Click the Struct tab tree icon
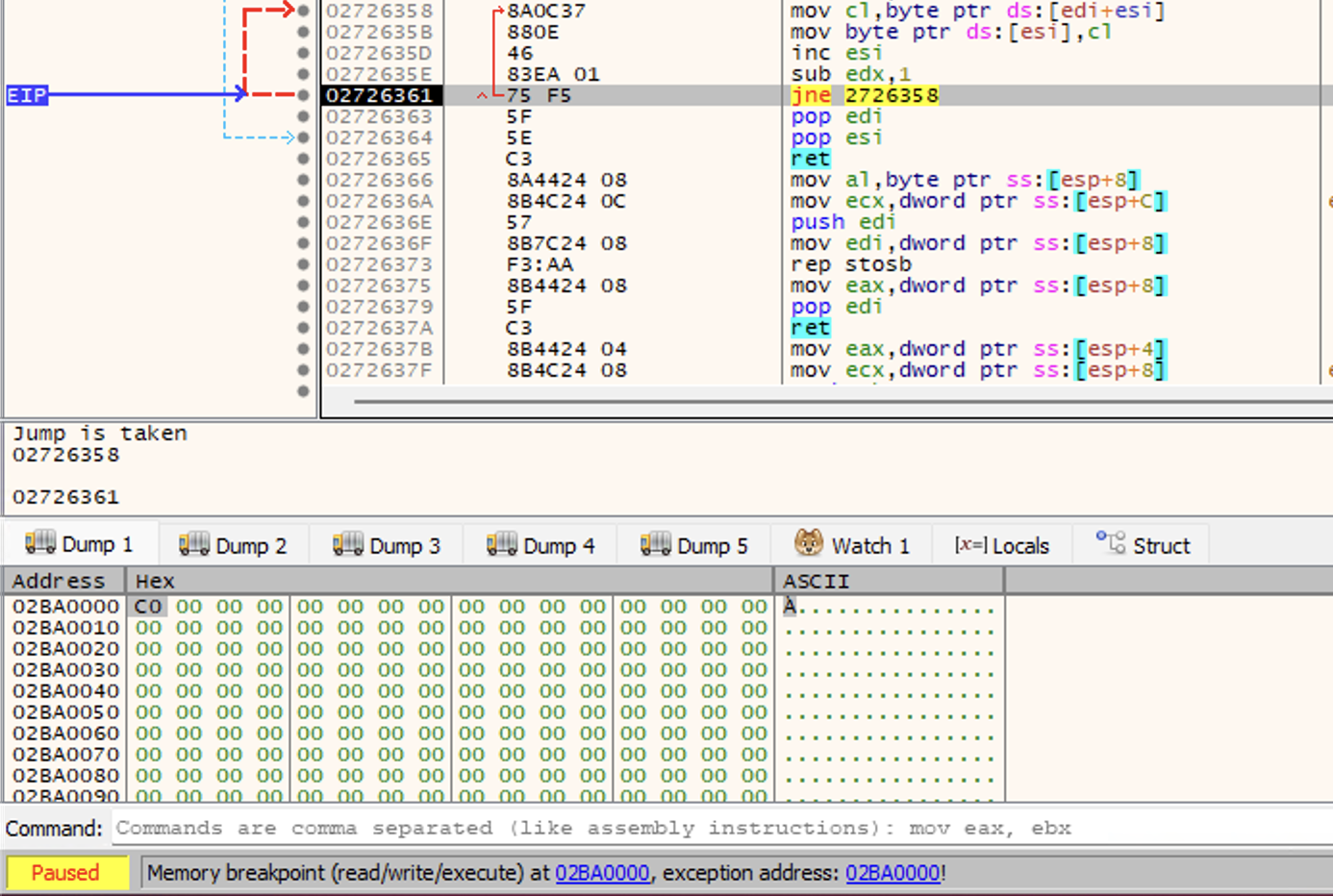Viewport: 1333px width, 896px height. pos(1111,542)
